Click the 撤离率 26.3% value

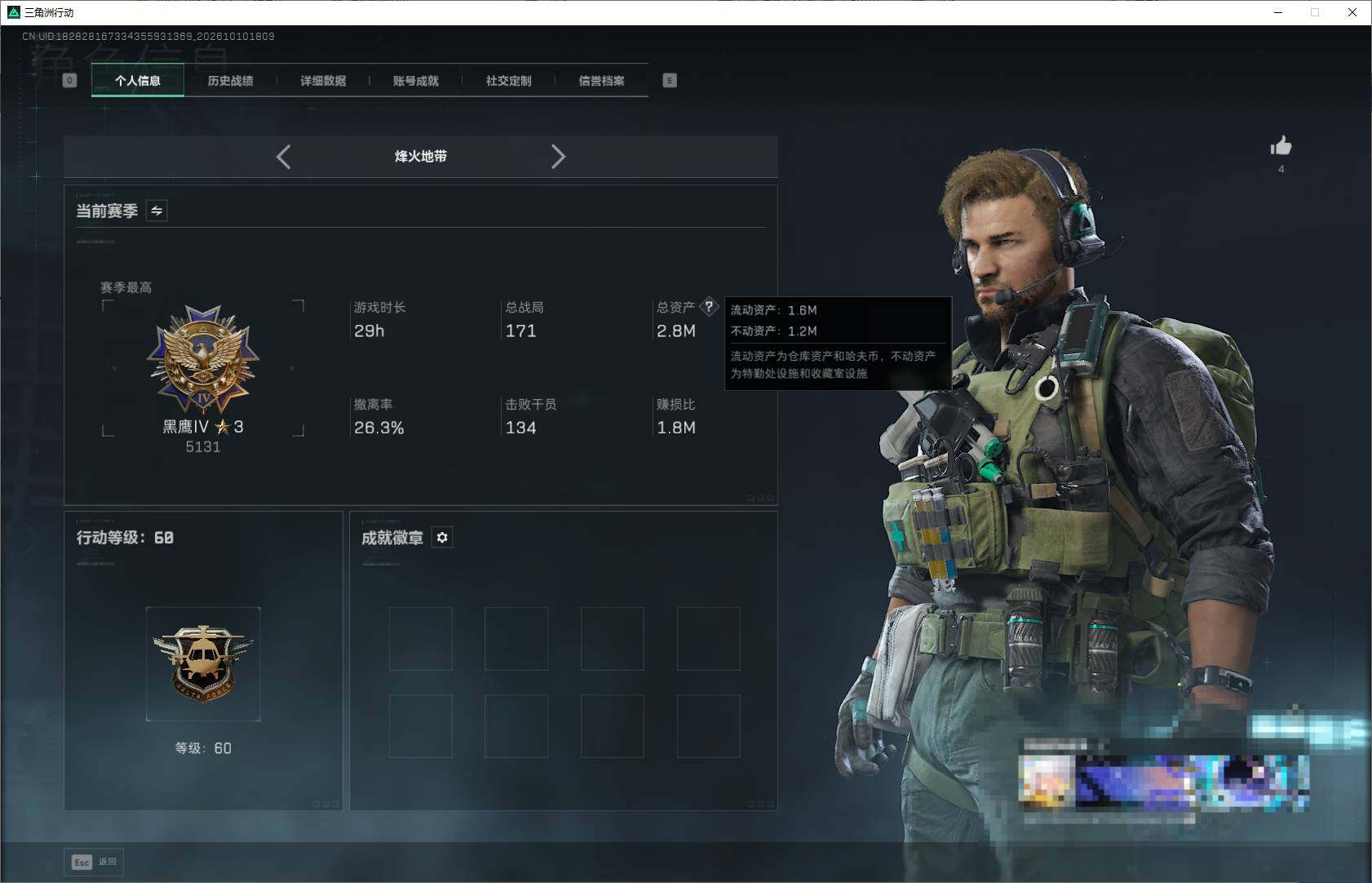coord(378,428)
